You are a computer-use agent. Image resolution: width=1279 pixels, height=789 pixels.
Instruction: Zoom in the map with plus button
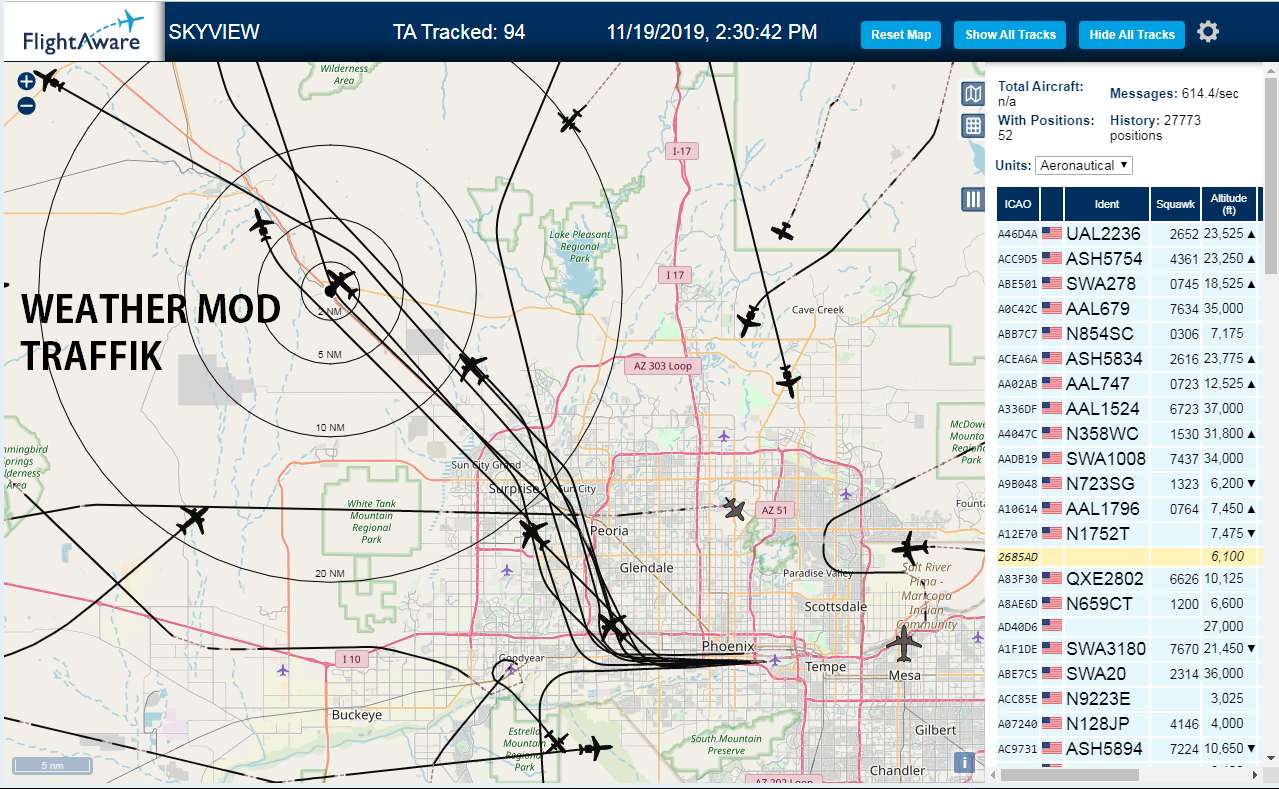pos(27,82)
